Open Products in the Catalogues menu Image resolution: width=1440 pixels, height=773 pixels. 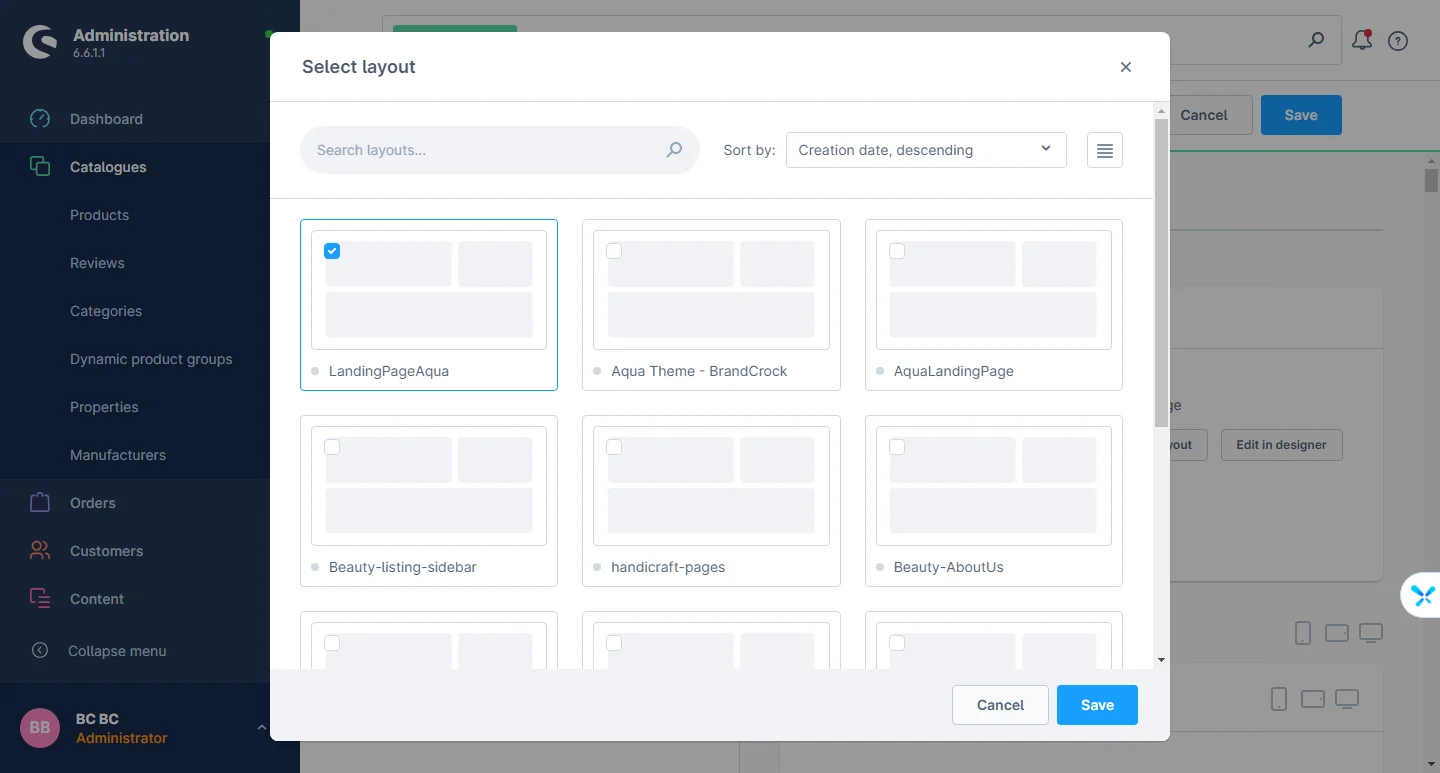(99, 215)
